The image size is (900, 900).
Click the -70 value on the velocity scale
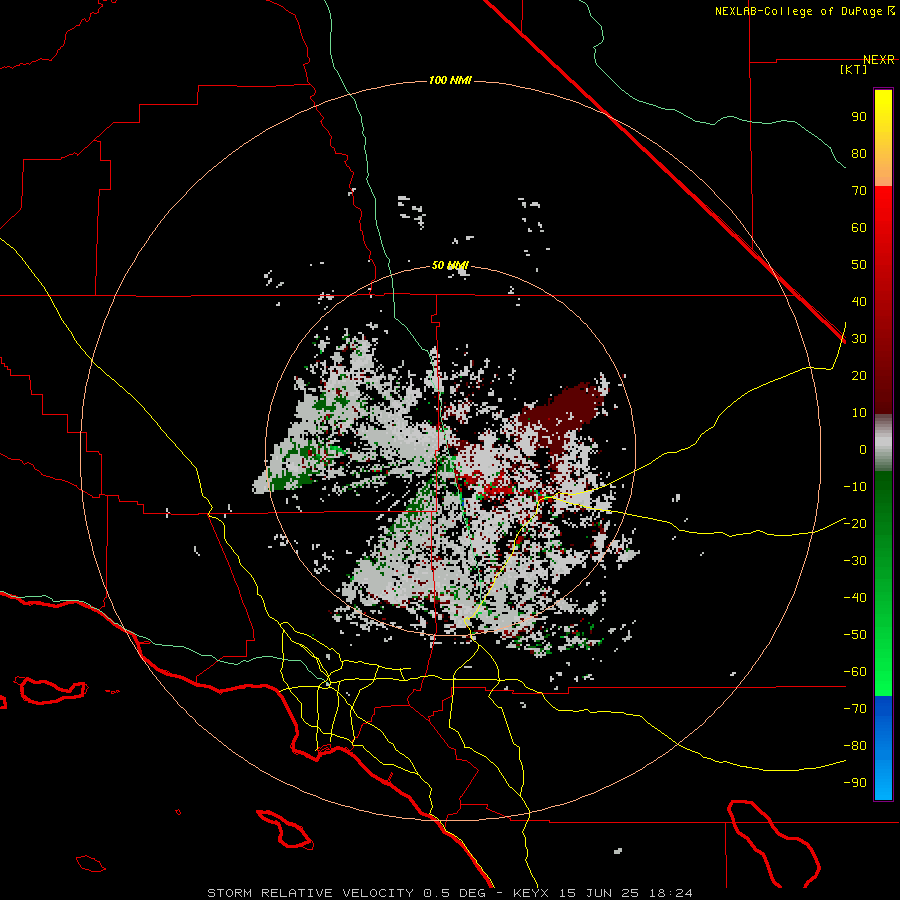coord(855,708)
